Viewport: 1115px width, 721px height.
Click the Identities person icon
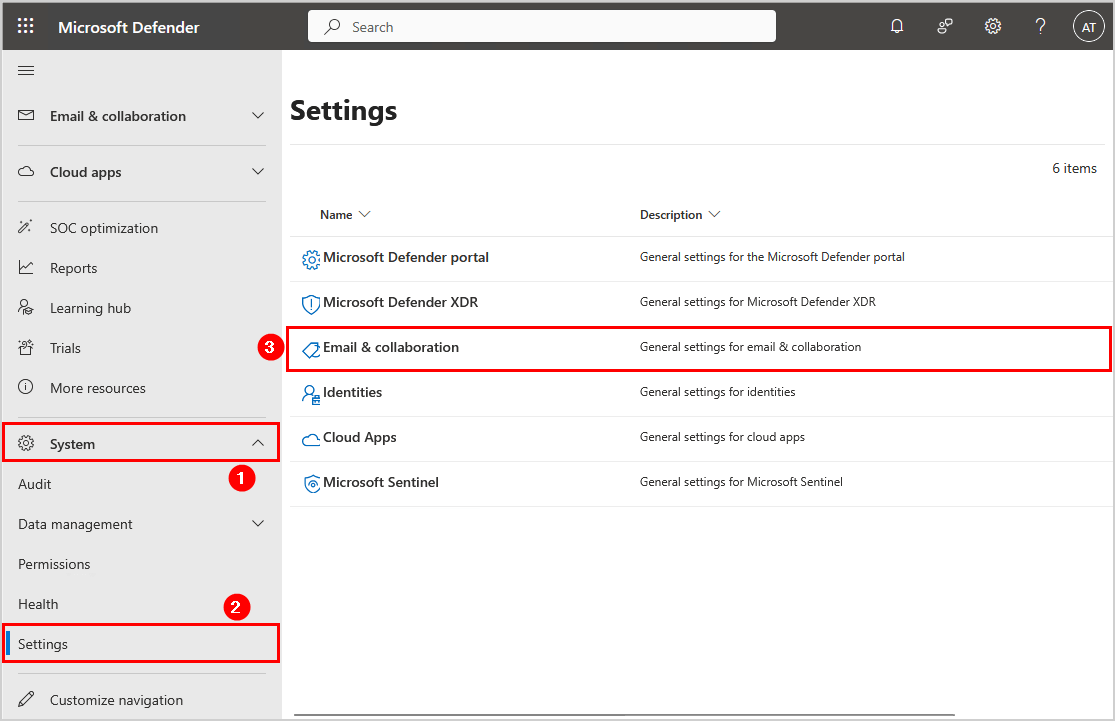pyautogui.click(x=311, y=393)
